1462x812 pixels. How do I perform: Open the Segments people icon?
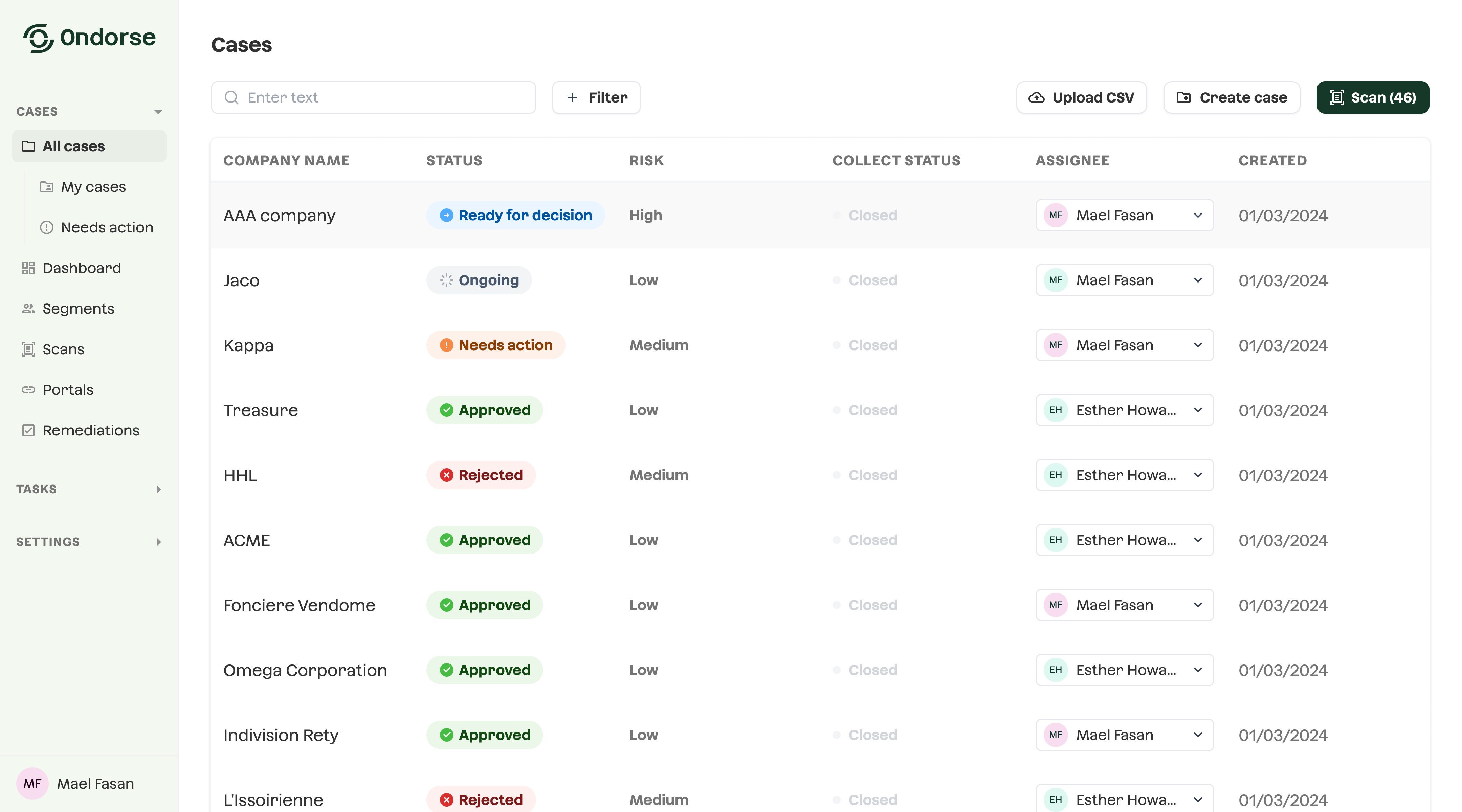pos(28,309)
